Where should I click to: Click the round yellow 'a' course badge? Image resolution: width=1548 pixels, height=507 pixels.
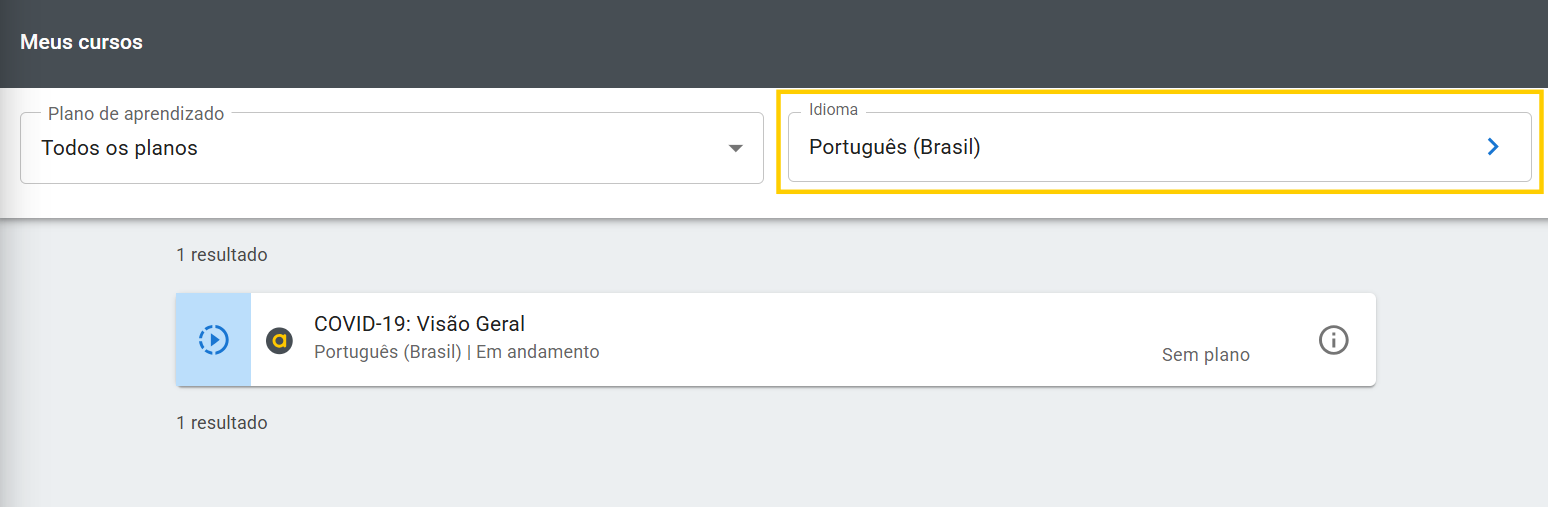click(x=279, y=341)
